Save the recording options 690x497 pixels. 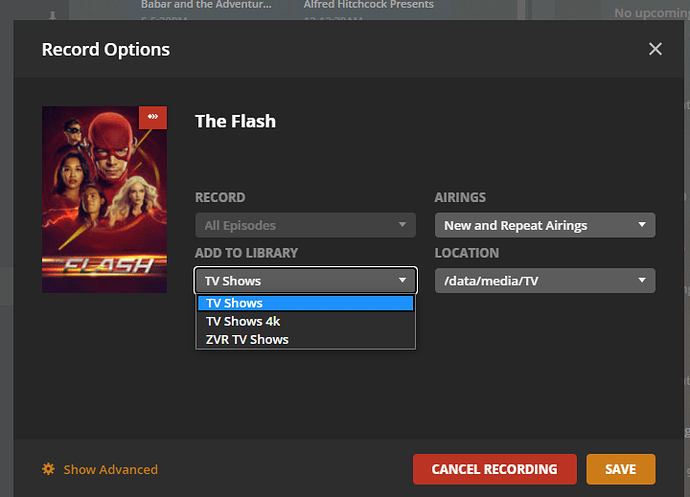coord(620,469)
